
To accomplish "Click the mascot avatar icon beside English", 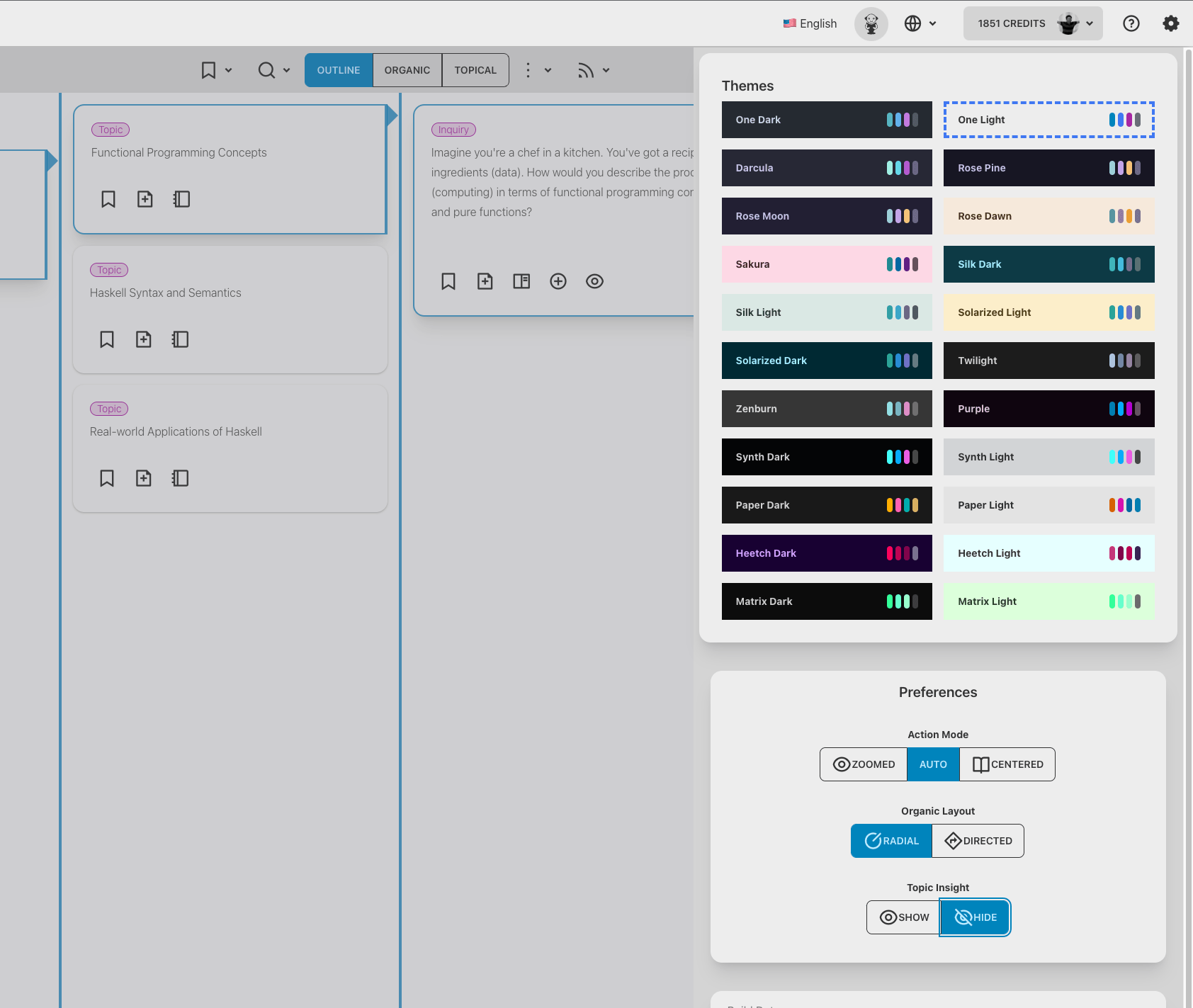I will point(871,23).
